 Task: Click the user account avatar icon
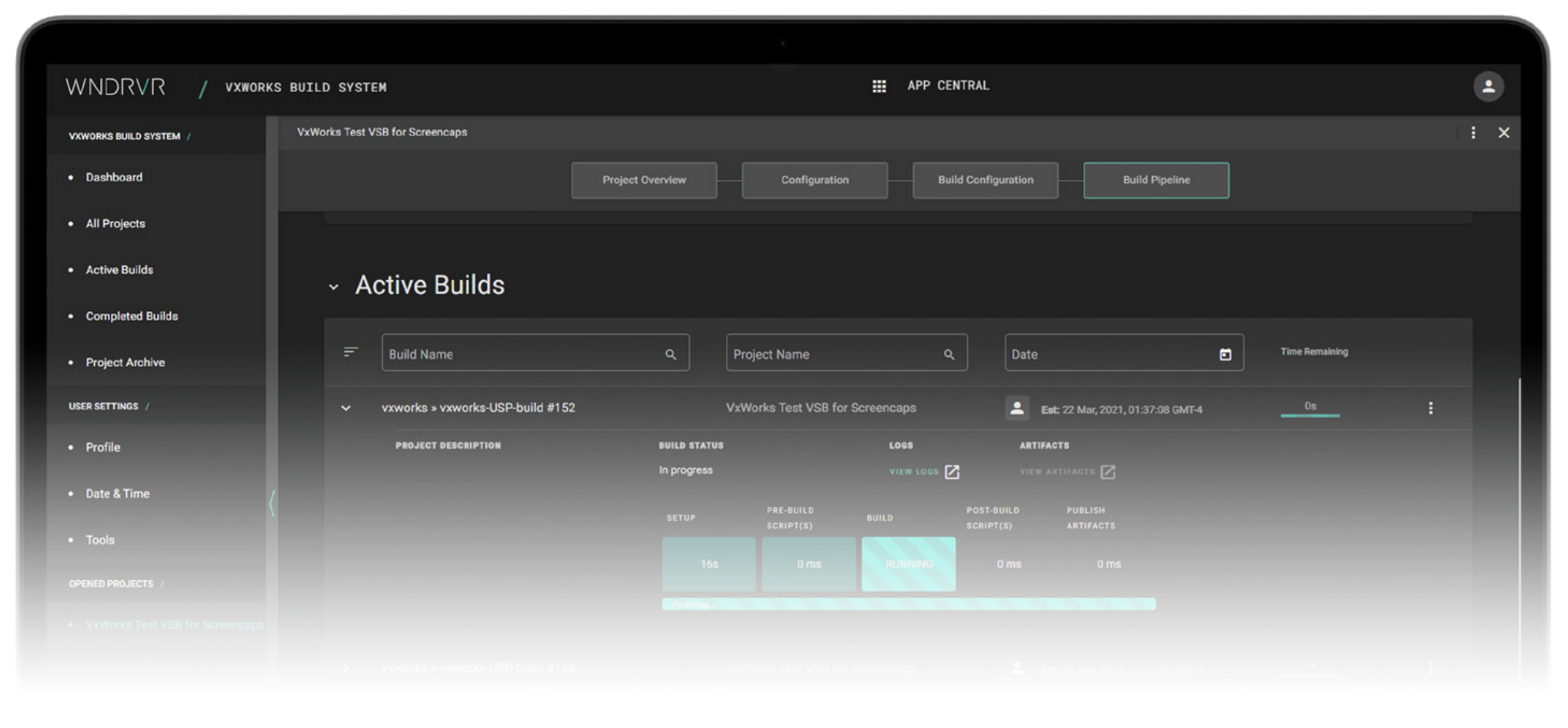(1488, 86)
